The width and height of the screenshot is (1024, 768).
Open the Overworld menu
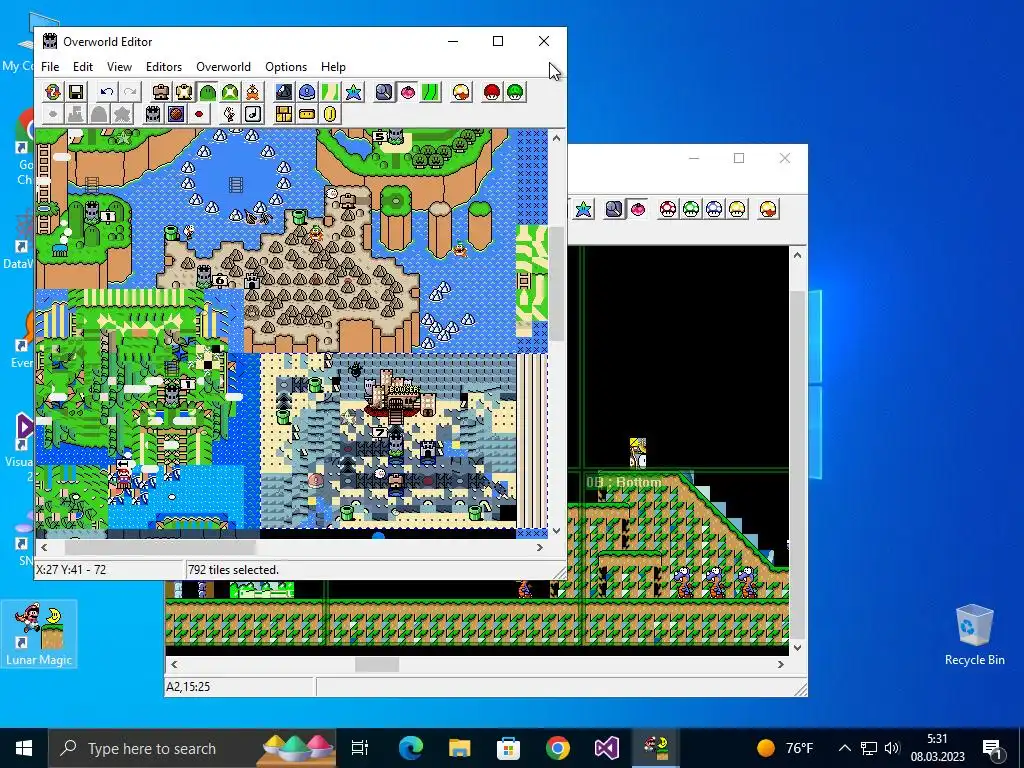point(223,67)
